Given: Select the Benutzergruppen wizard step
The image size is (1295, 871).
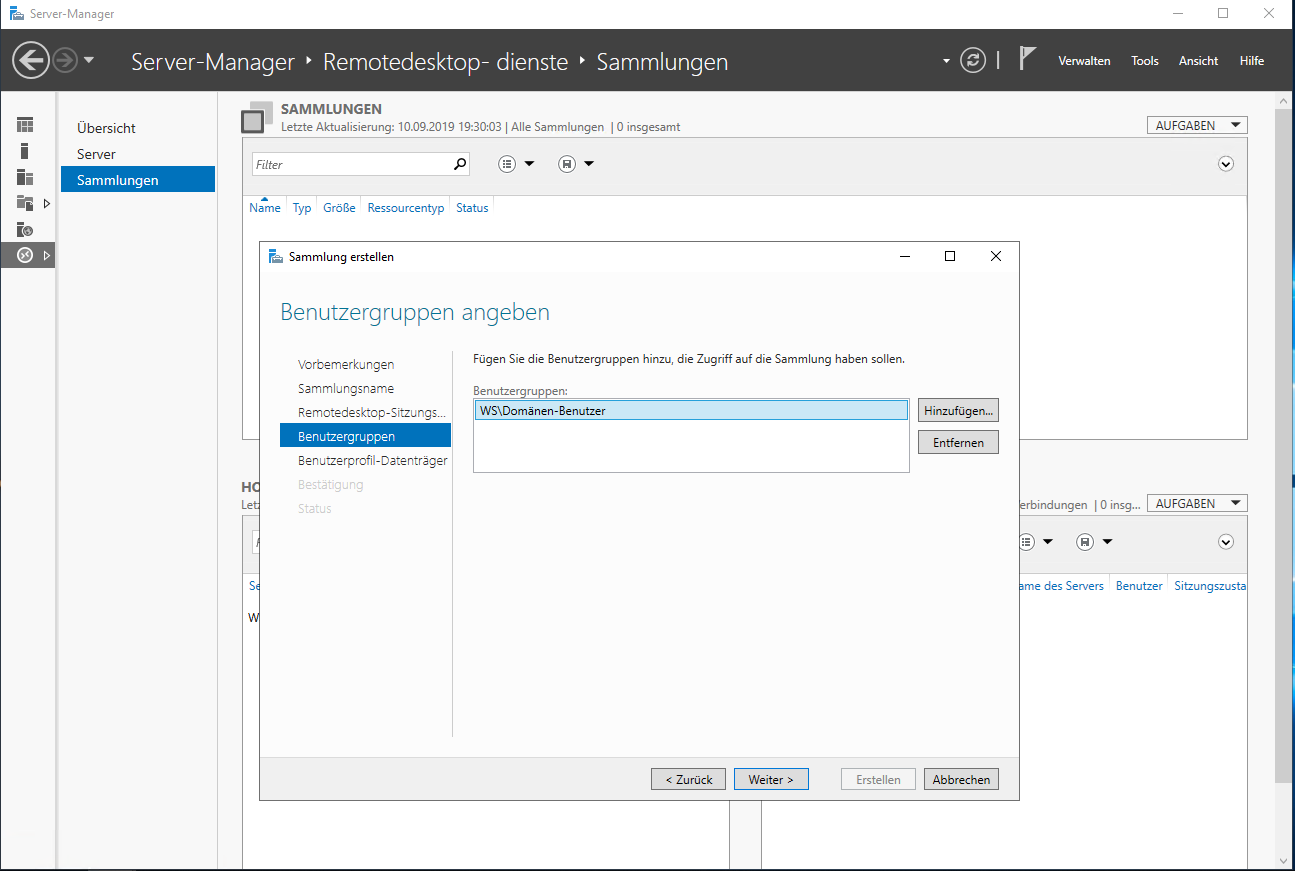Looking at the screenshot, I should 365,435.
